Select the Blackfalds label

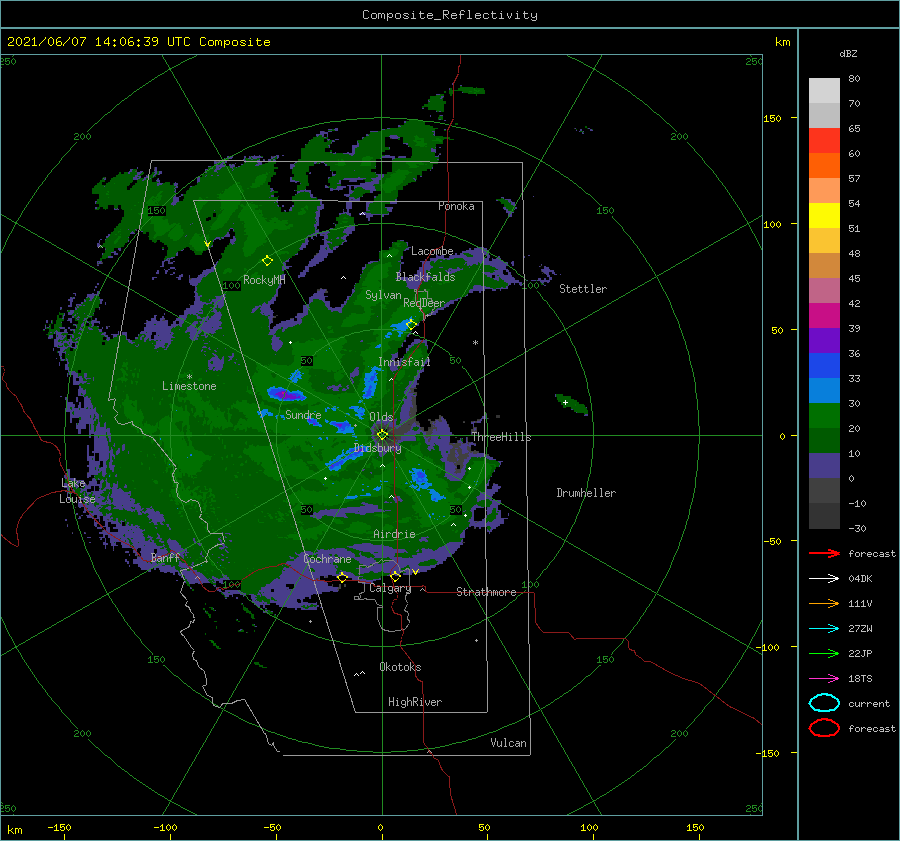(425, 277)
